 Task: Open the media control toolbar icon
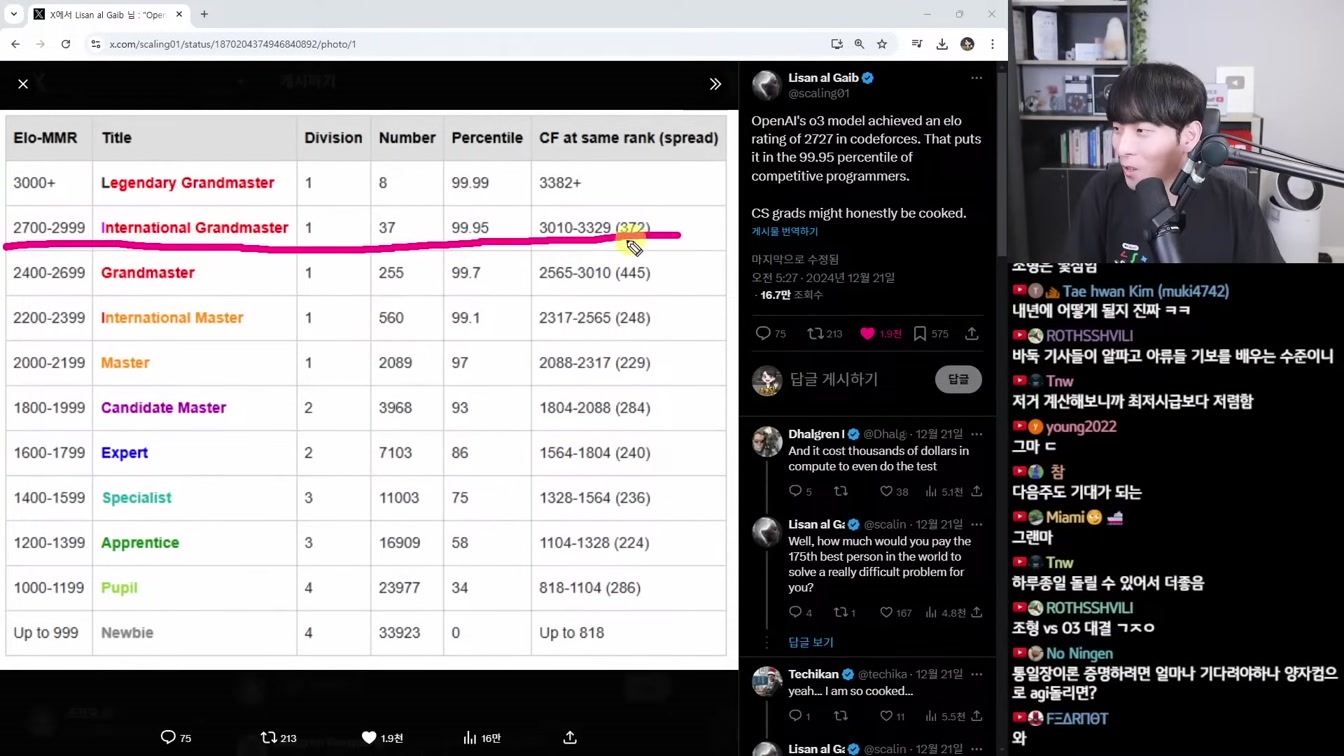tap(917, 44)
